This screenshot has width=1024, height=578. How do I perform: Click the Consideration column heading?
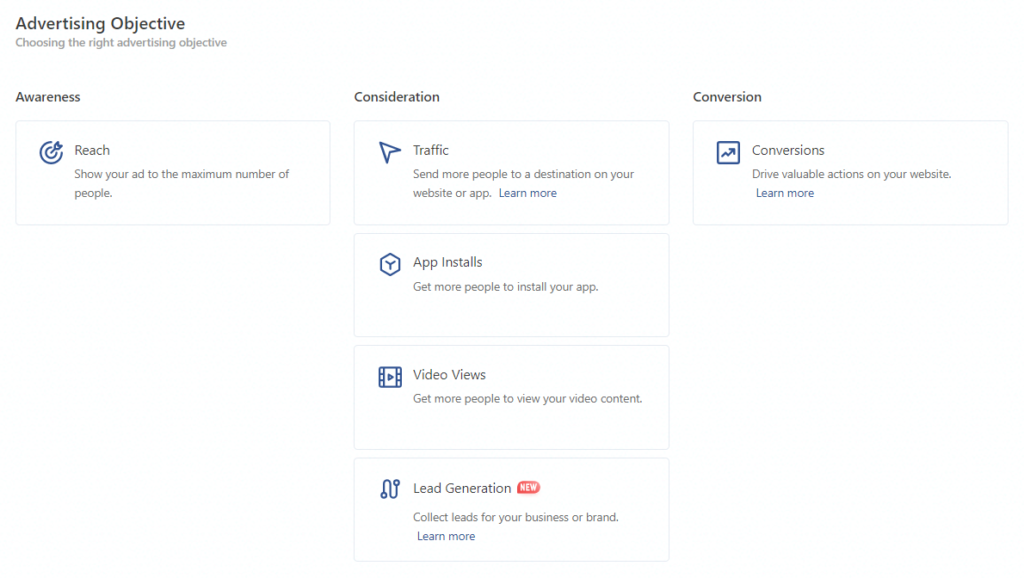click(x=396, y=97)
